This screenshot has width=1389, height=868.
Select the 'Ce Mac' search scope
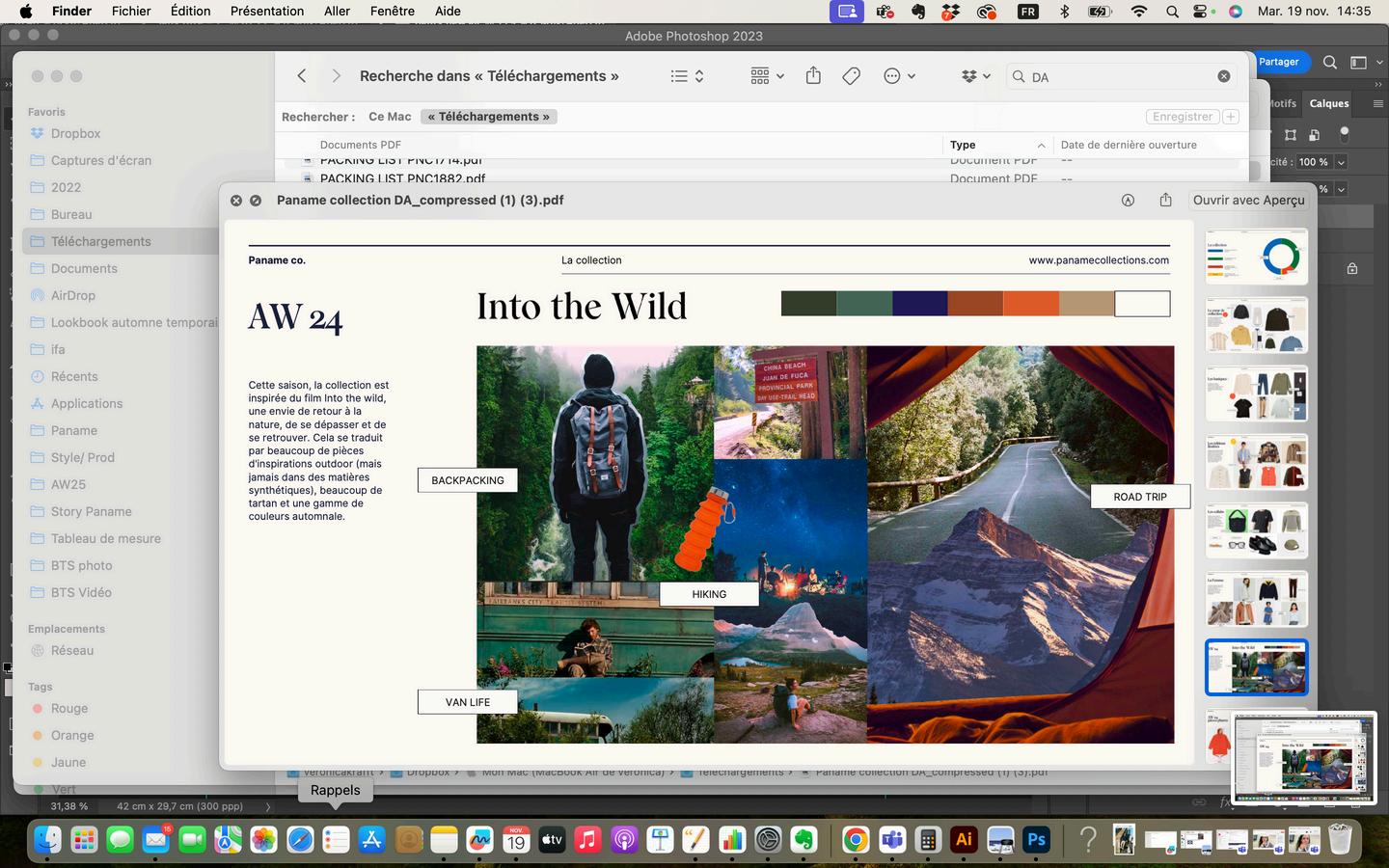point(390,117)
